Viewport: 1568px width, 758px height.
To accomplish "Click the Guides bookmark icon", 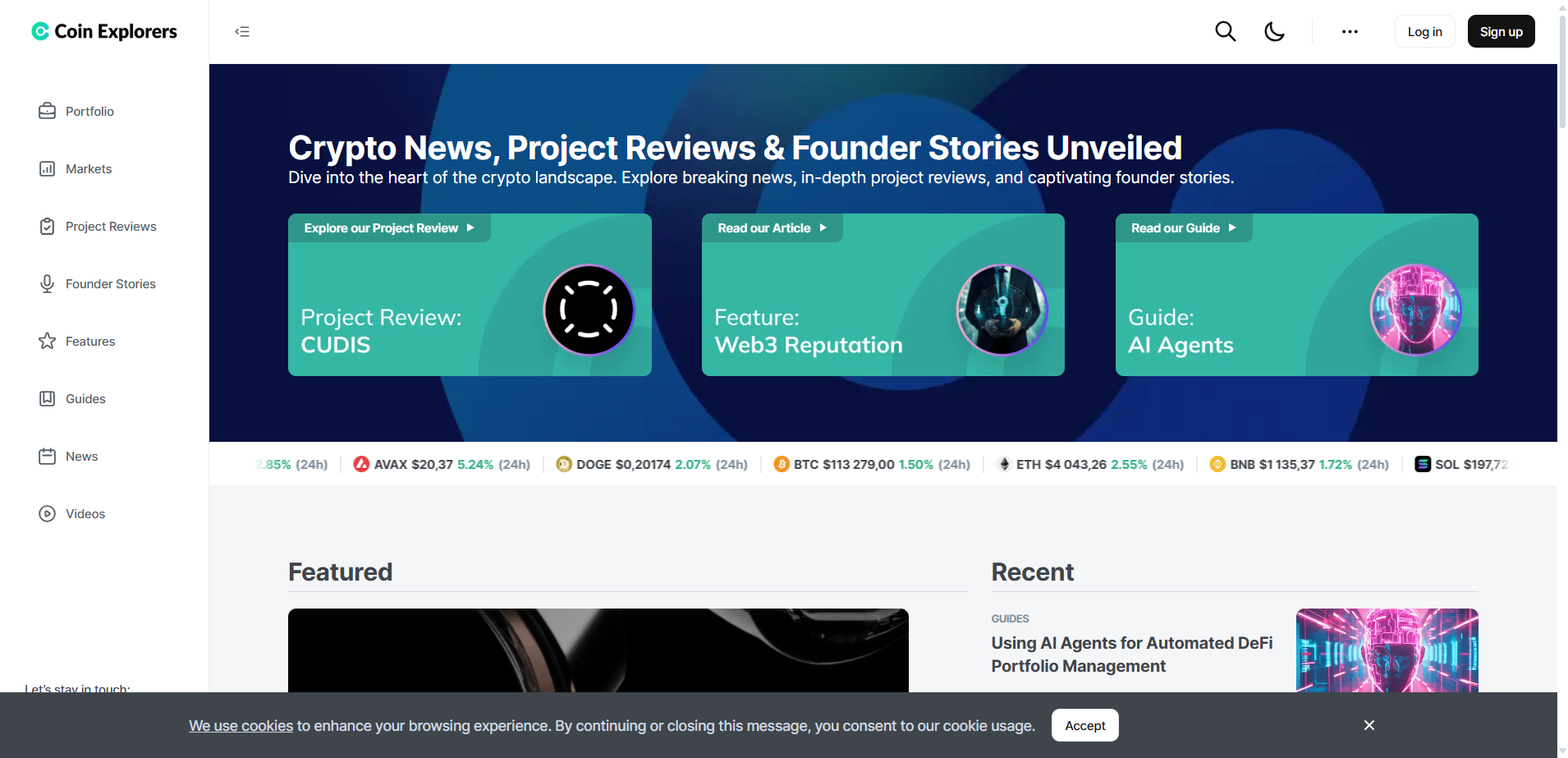I will click(48, 398).
